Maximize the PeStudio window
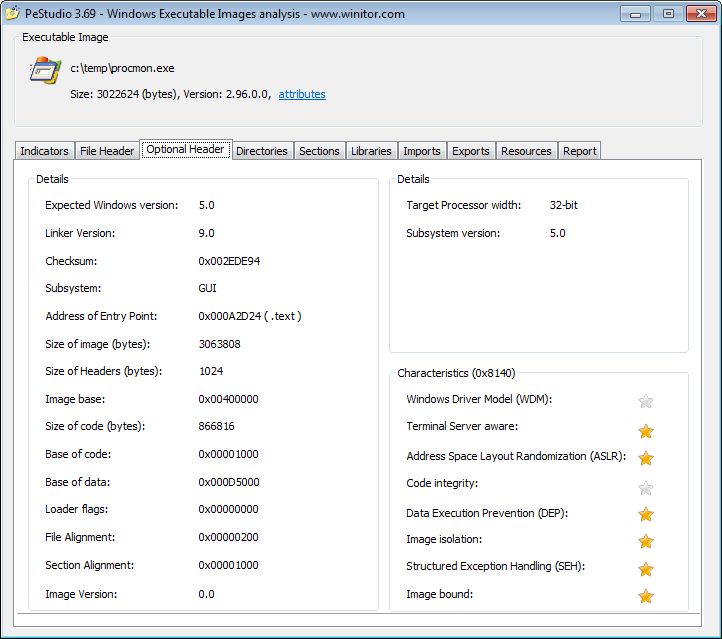The width and height of the screenshot is (722, 639). click(668, 14)
